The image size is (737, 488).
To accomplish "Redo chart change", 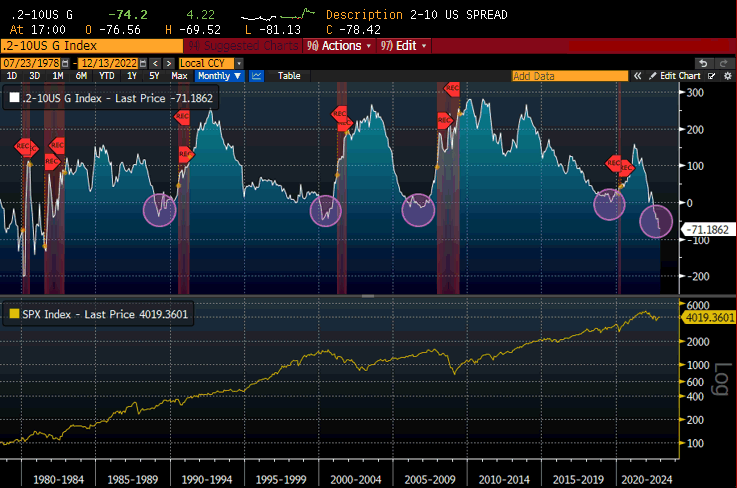I will click(724, 63).
